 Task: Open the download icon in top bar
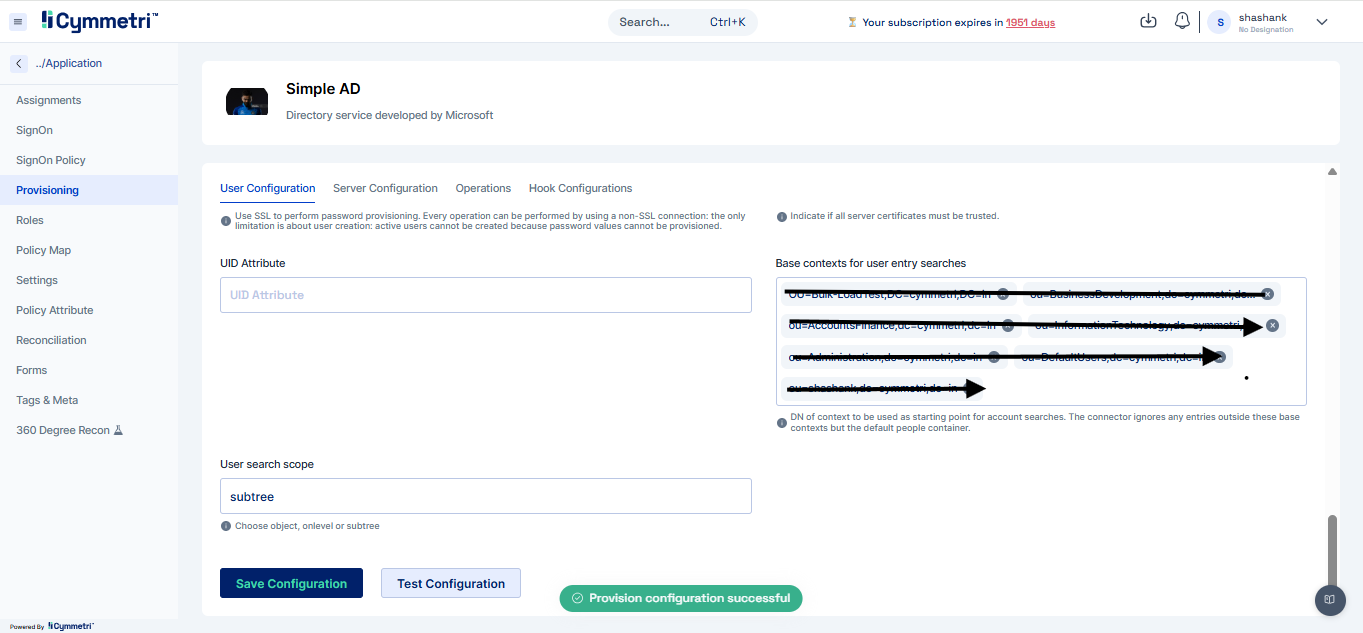1148,21
